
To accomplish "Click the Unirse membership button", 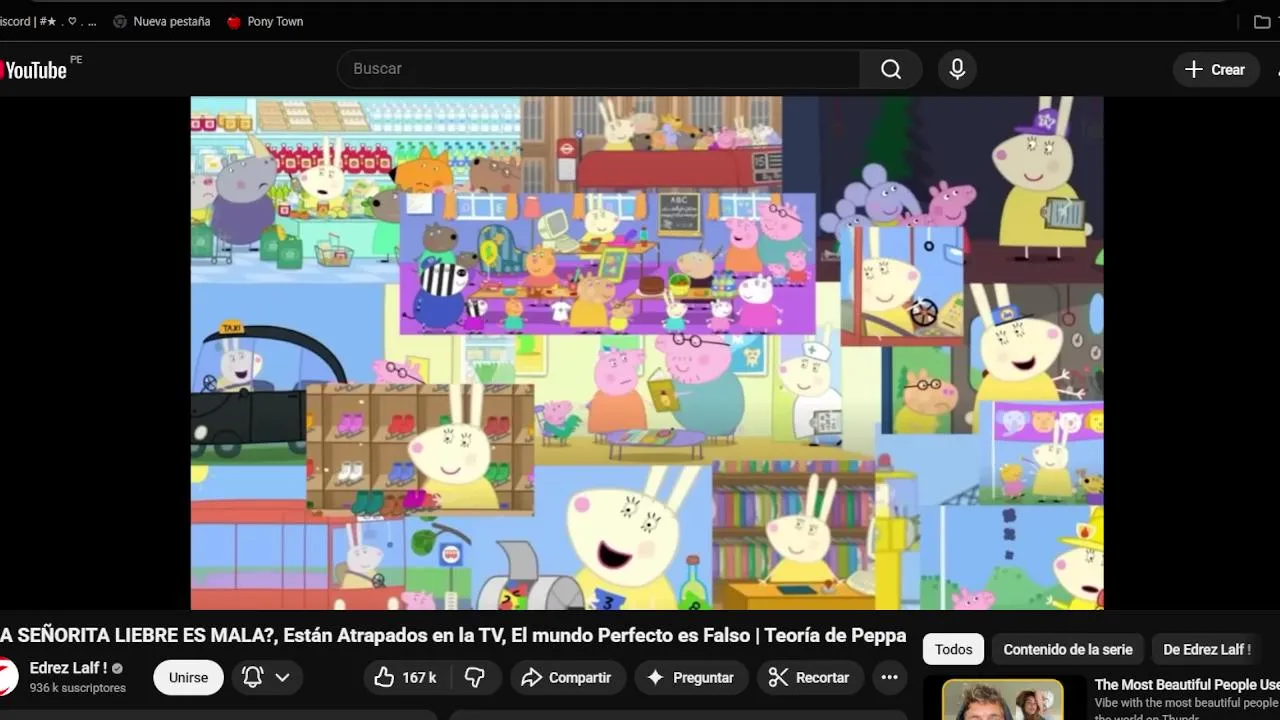I will click(x=188, y=677).
